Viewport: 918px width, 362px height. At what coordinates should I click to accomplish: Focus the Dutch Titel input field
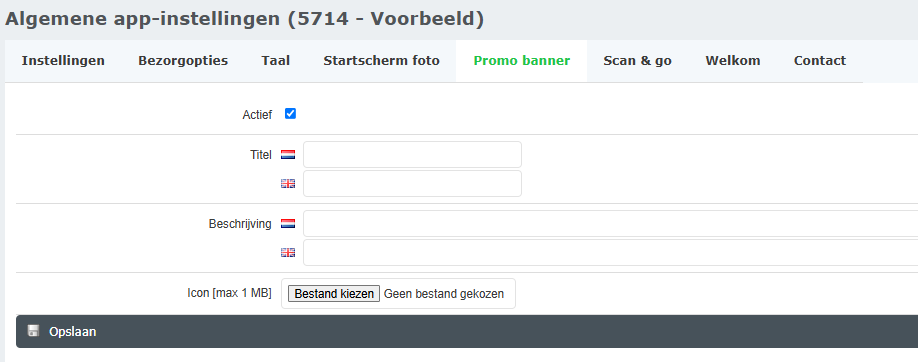point(412,155)
